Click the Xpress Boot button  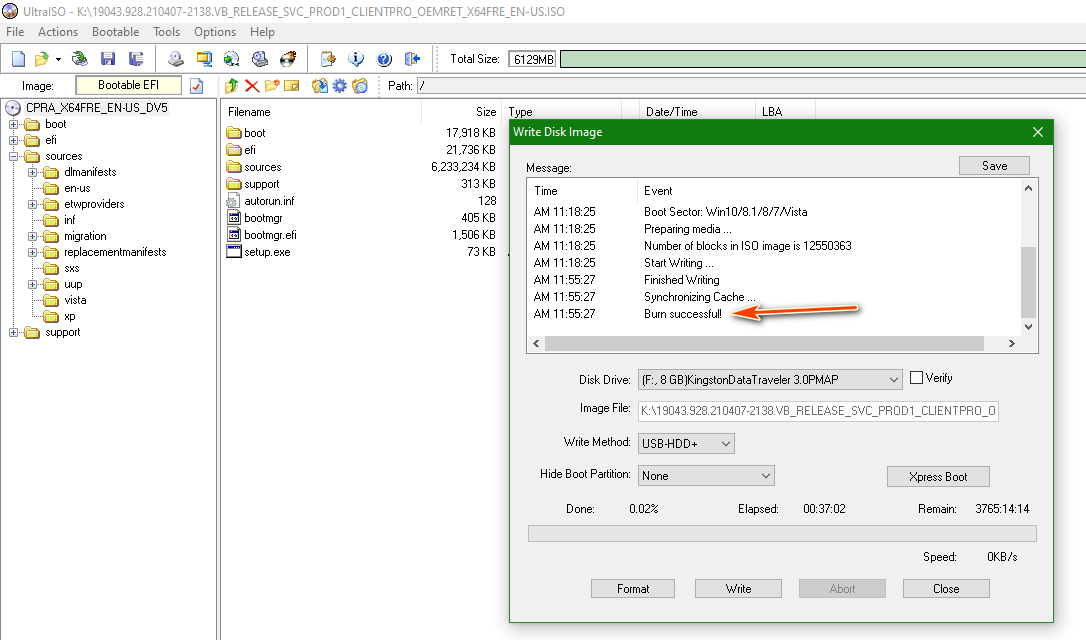(x=938, y=477)
